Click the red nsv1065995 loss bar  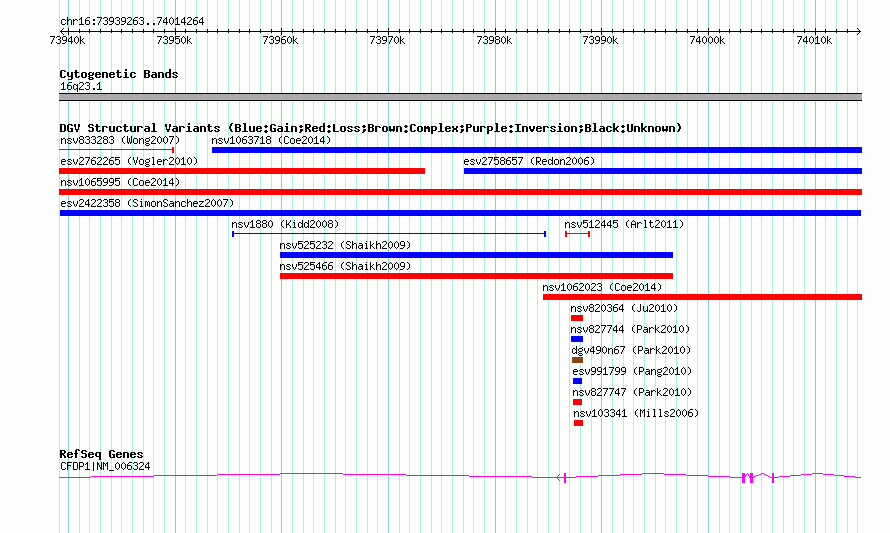pos(460,192)
